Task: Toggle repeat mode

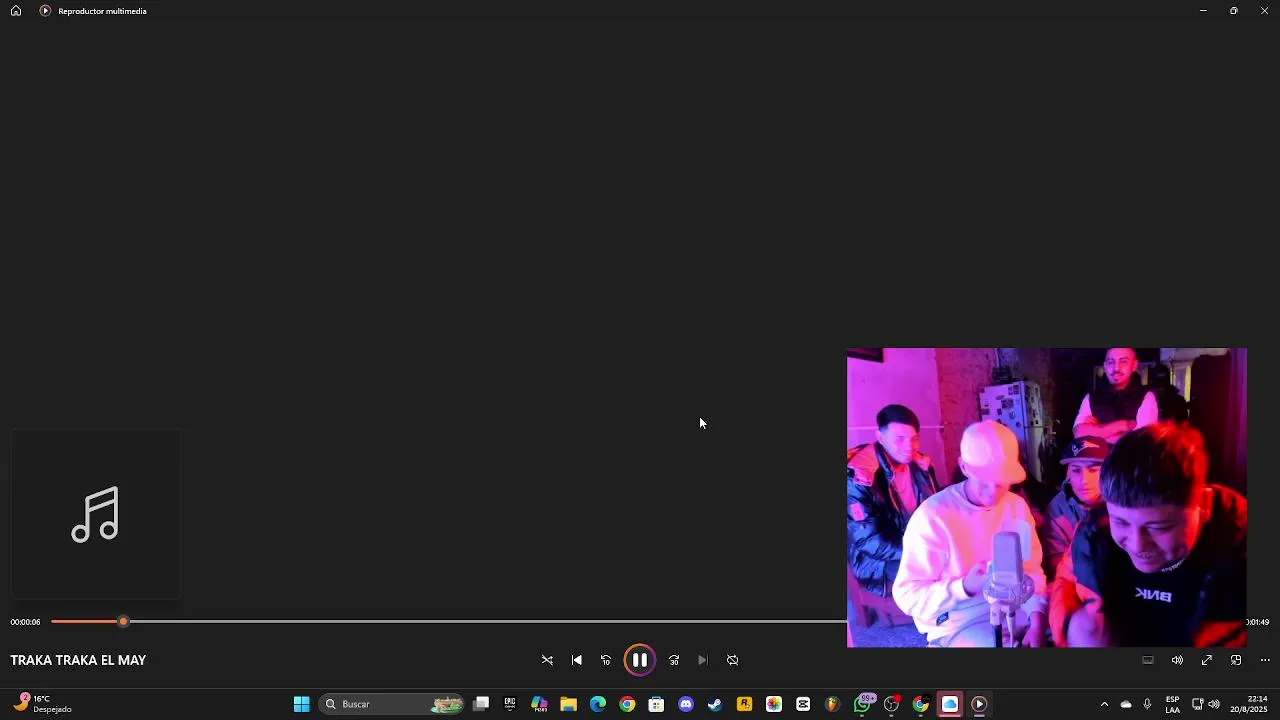Action: 733,660
